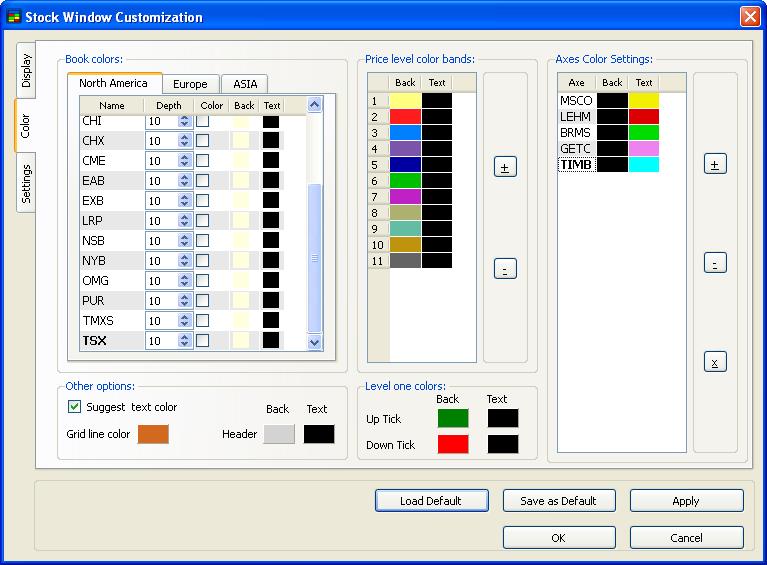Viewport: 767px width, 565px height.
Task: Click the plus button beside Axes Color Settings
Action: 715,164
